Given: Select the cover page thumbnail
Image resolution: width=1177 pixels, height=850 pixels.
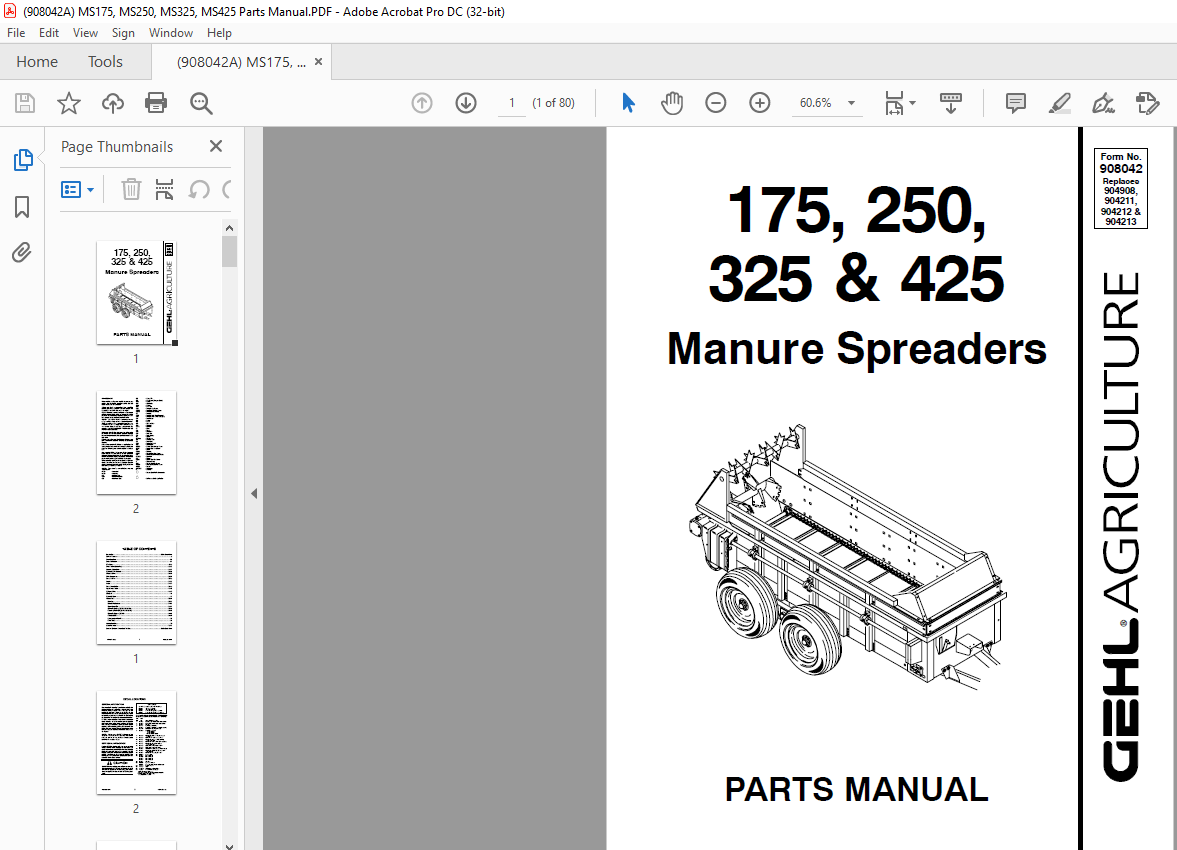Looking at the screenshot, I should coord(137,293).
